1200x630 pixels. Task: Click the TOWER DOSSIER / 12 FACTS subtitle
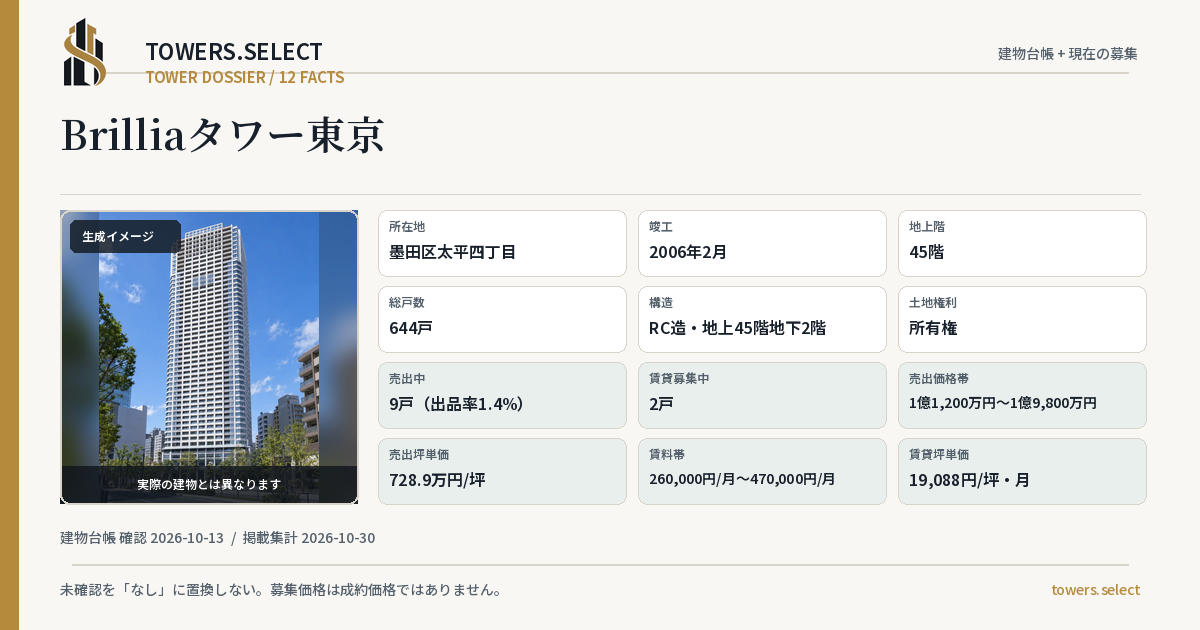coord(245,77)
